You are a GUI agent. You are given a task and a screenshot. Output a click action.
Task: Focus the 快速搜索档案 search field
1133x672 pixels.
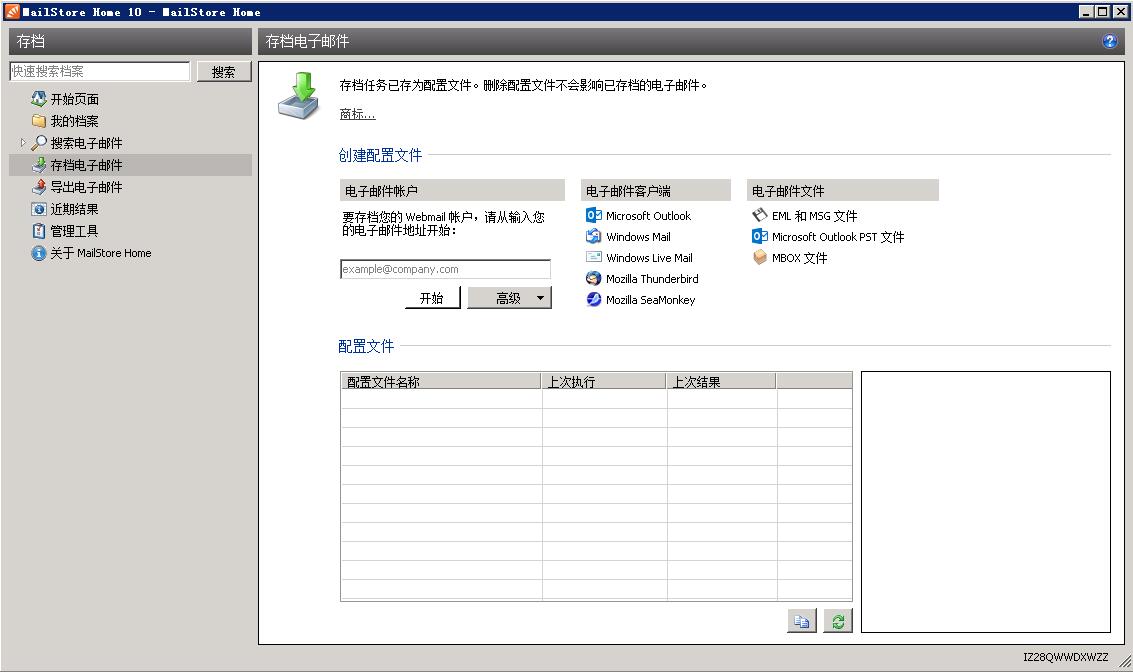(100, 71)
